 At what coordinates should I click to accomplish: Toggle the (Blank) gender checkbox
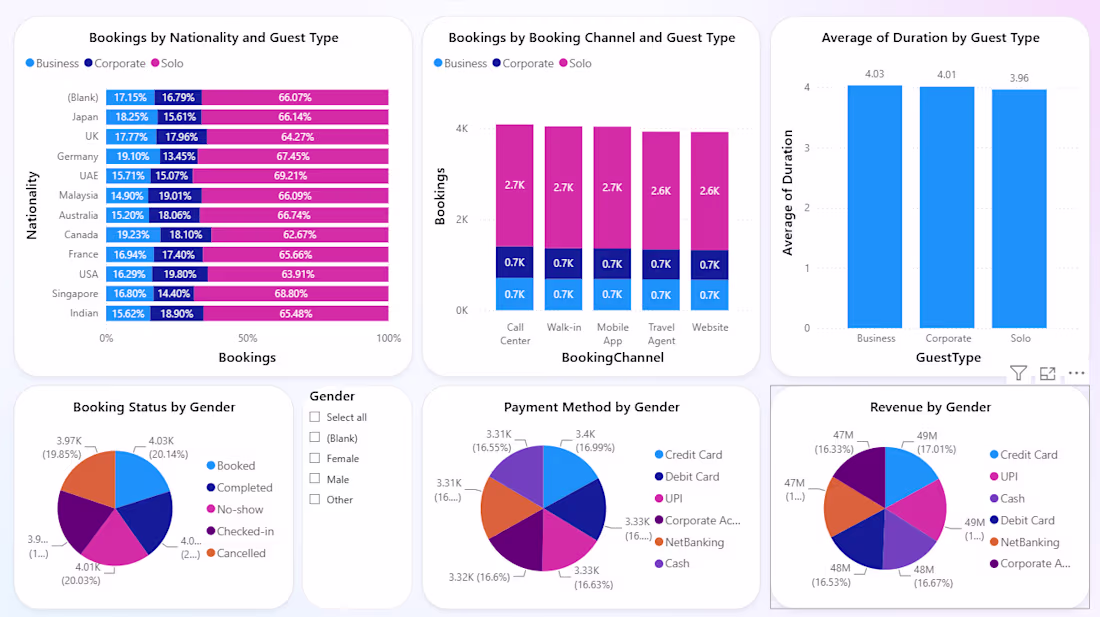point(315,438)
